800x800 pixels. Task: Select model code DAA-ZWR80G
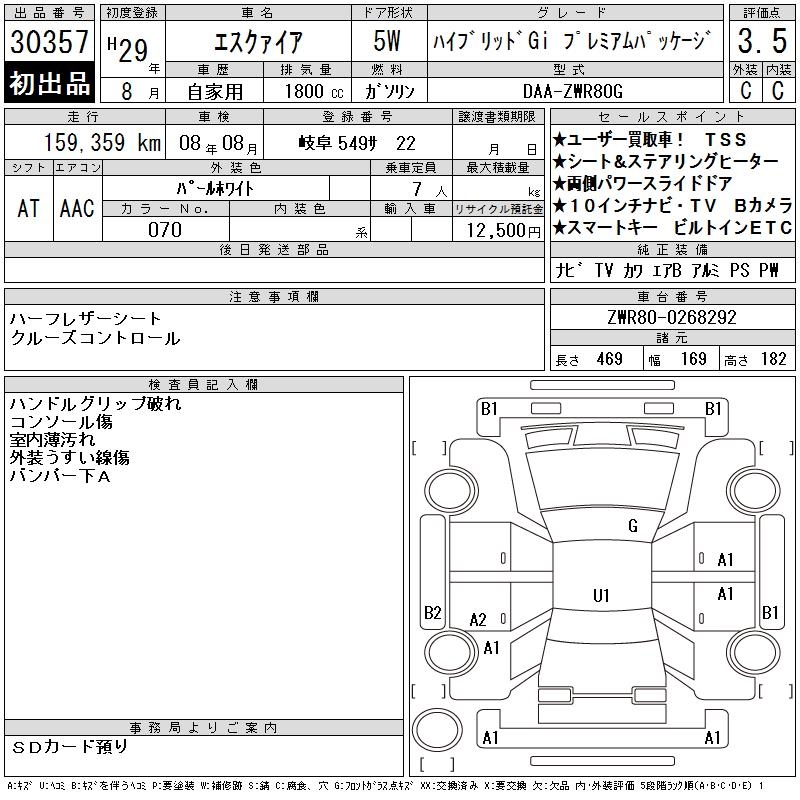573,92
